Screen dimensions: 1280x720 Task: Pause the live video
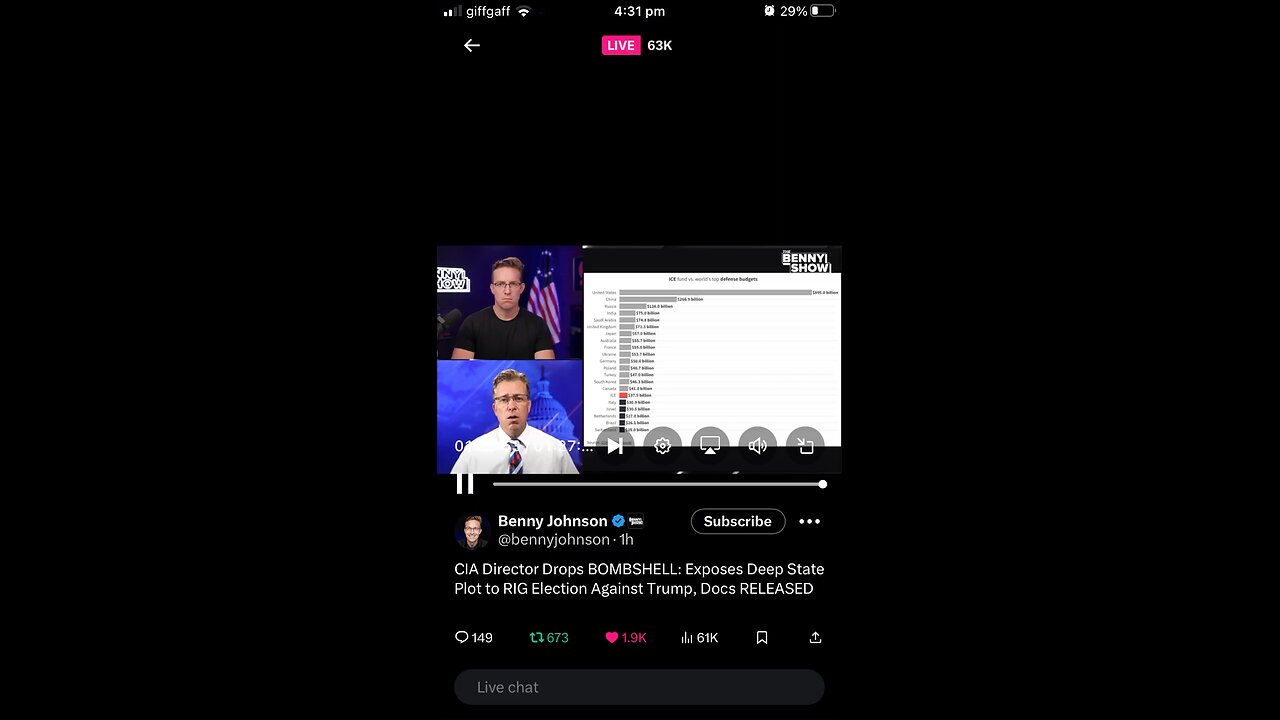point(465,484)
